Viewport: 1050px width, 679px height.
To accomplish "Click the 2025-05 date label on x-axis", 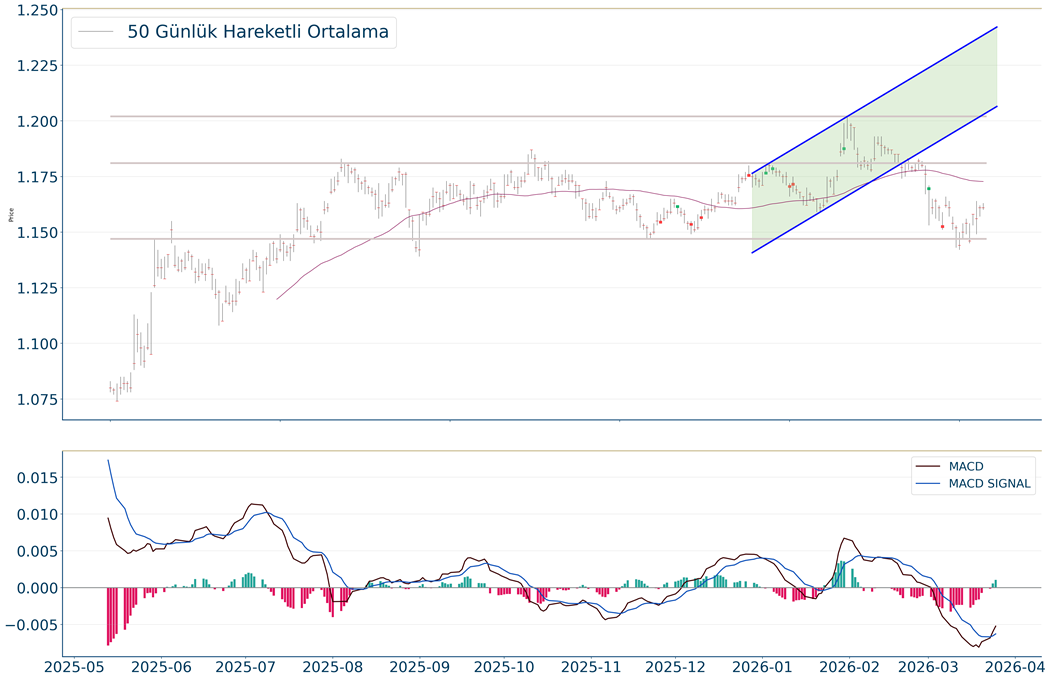I will (x=77, y=665).
